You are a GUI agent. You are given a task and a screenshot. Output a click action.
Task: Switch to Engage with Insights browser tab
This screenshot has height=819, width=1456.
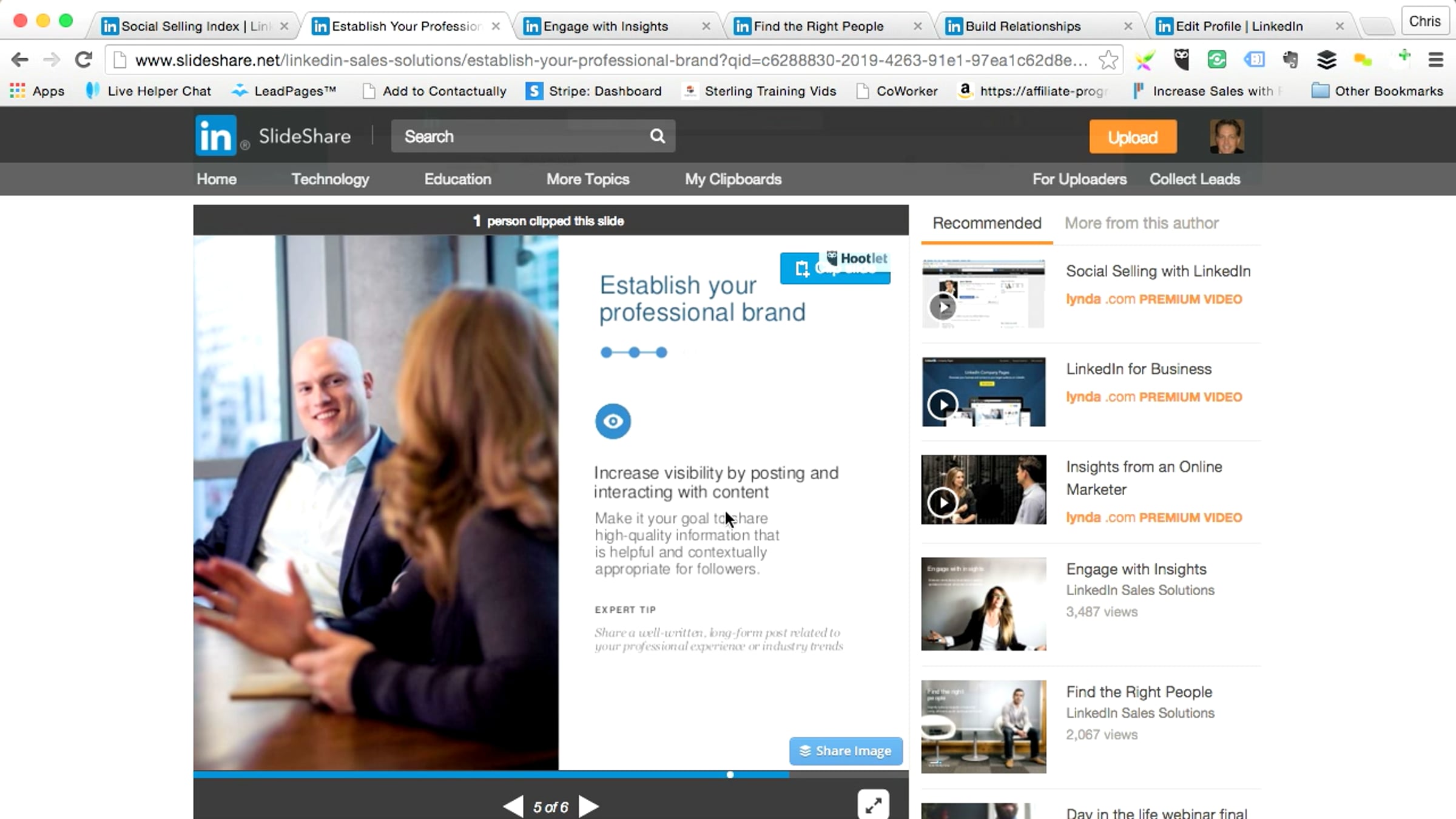(605, 26)
